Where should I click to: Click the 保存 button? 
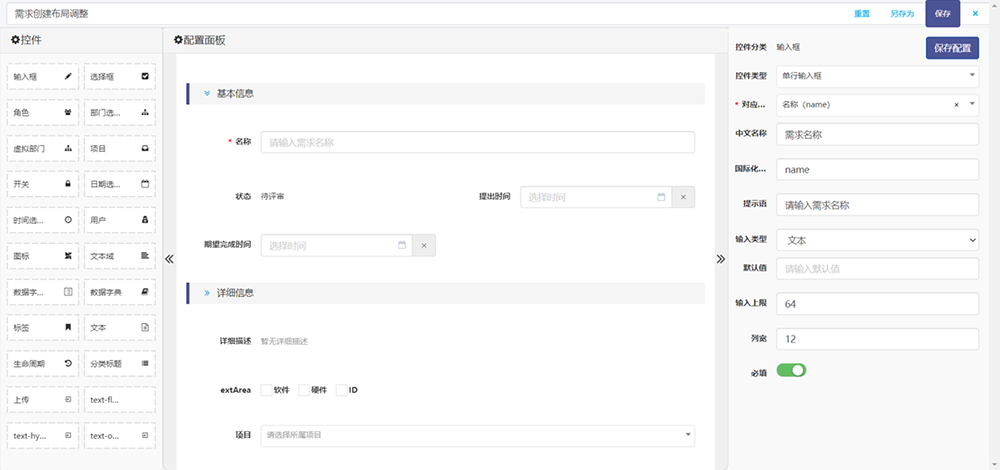click(x=943, y=13)
